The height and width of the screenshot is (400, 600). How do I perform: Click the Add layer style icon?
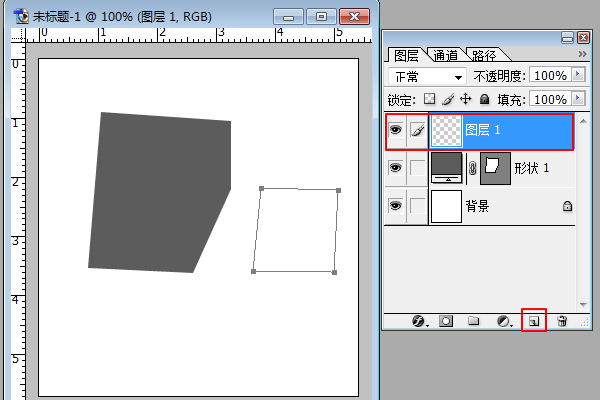click(419, 321)
